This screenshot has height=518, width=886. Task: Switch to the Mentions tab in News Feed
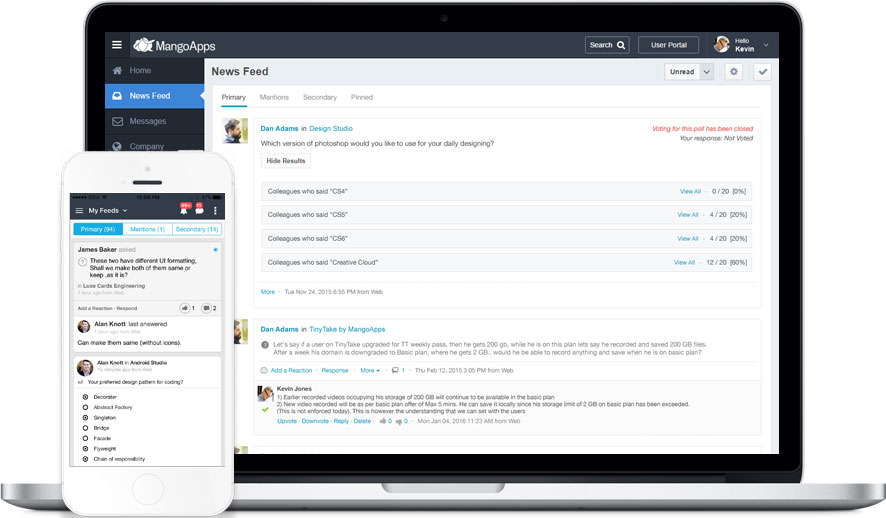[x=274, y=97]
